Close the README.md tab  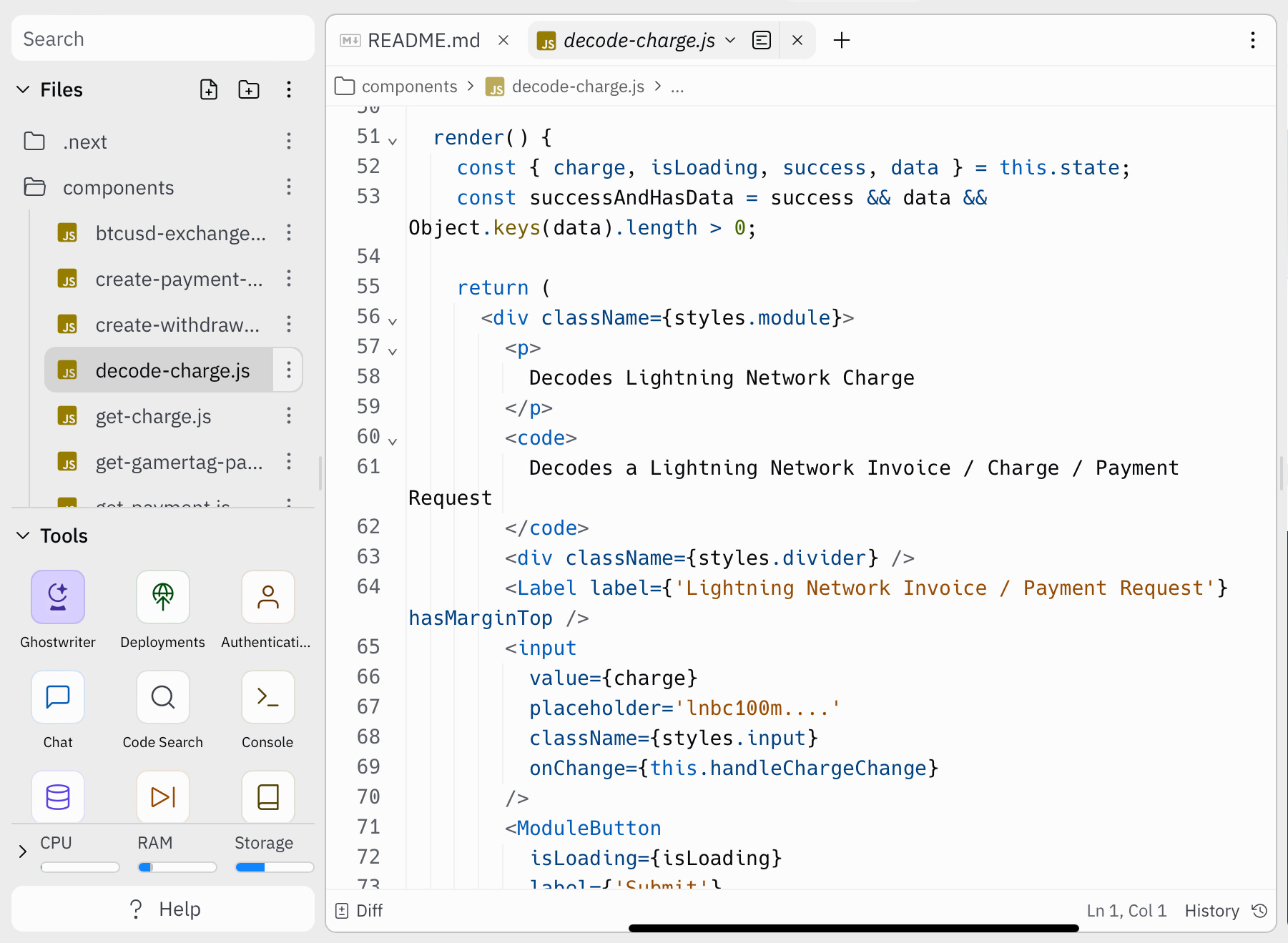503,40
